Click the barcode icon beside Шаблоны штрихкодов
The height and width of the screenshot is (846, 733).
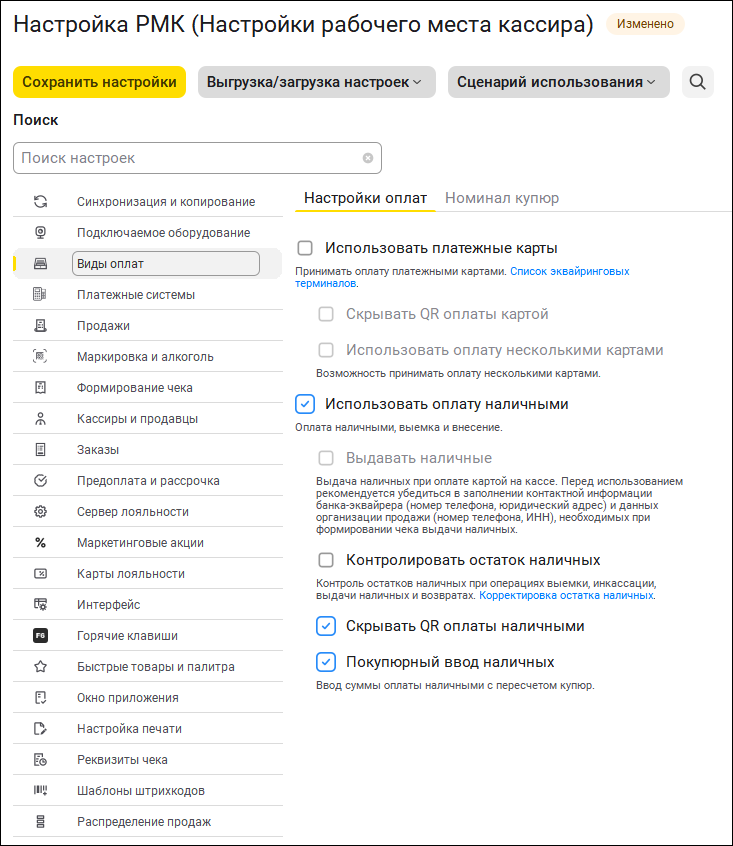[41, 791]
